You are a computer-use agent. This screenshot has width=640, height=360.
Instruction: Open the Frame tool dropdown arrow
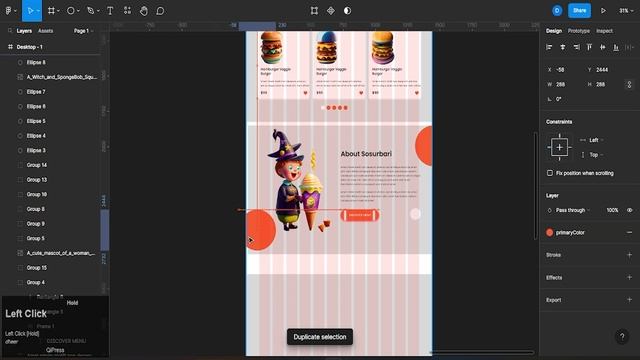pos(58,11)
